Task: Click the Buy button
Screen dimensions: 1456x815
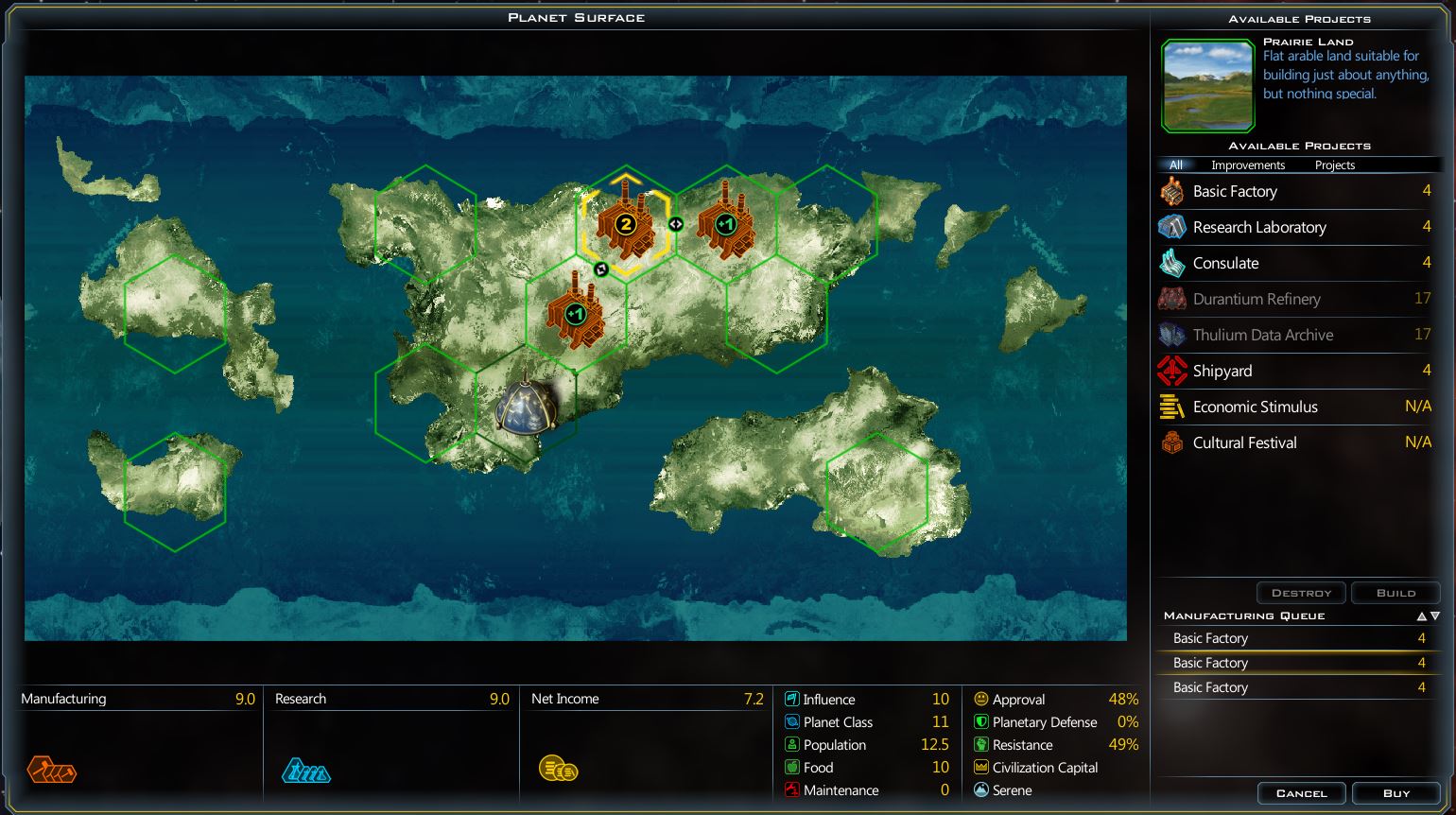Action: coord(1396,793)
